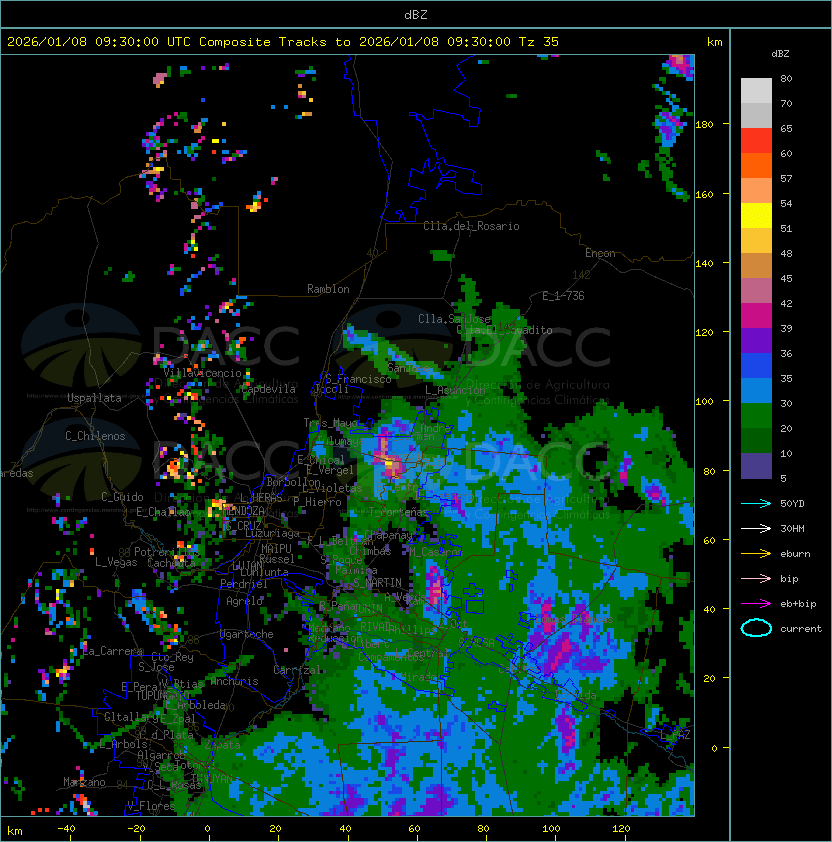Click the Villavicencio map label

click(202, 373)
